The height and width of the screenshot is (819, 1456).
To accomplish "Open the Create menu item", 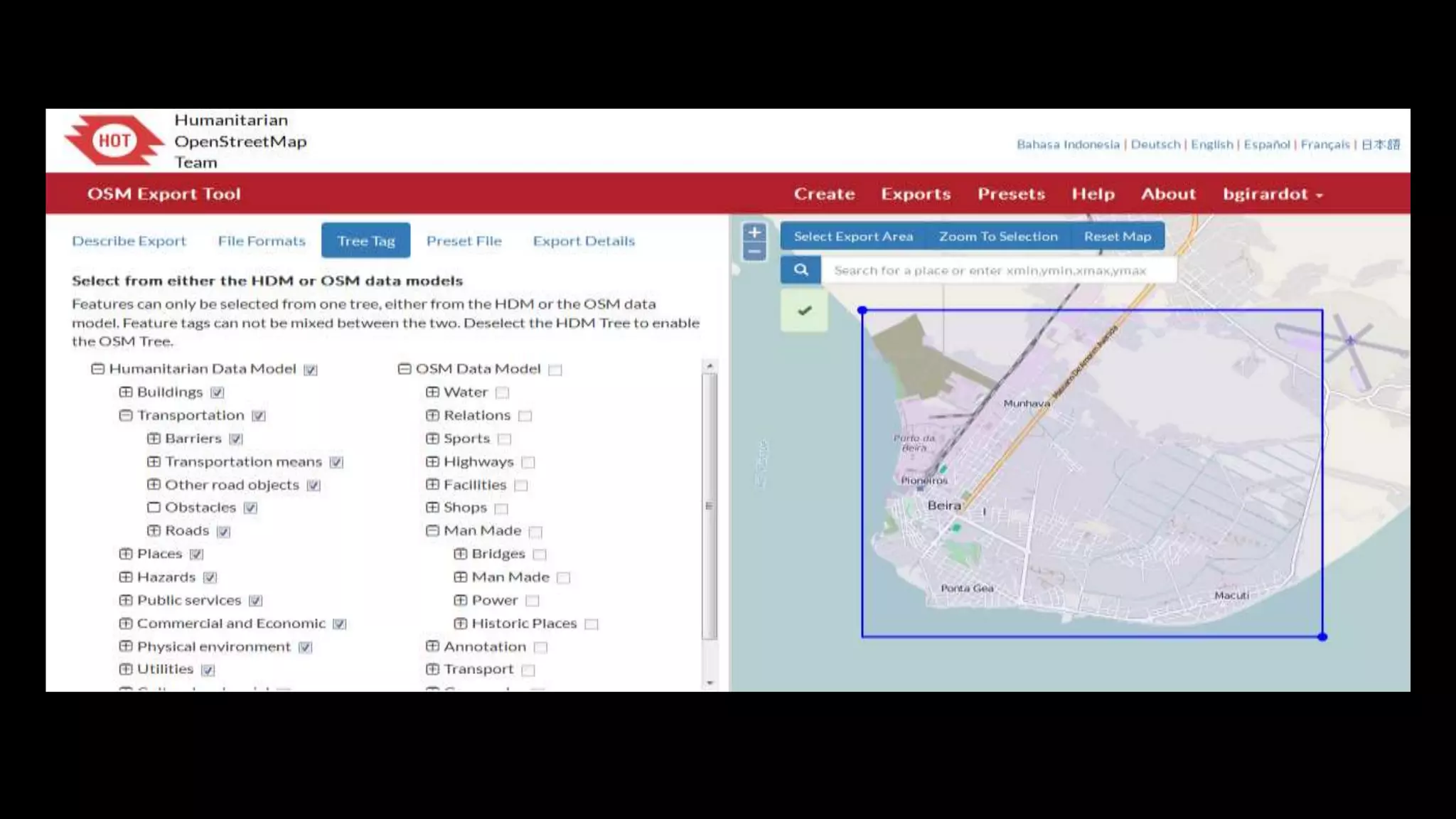I will [825, 194].
